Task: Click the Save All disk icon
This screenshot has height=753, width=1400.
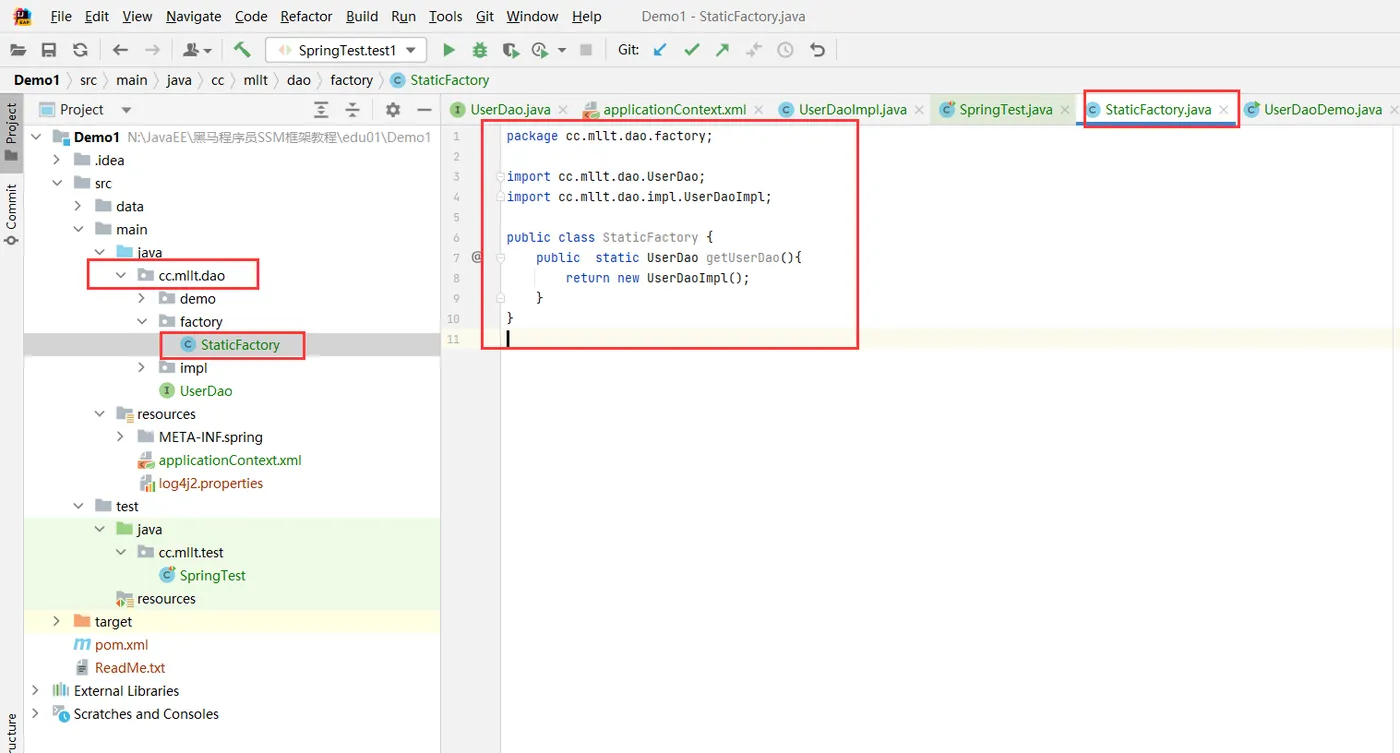Action: (x=49, y=50)
